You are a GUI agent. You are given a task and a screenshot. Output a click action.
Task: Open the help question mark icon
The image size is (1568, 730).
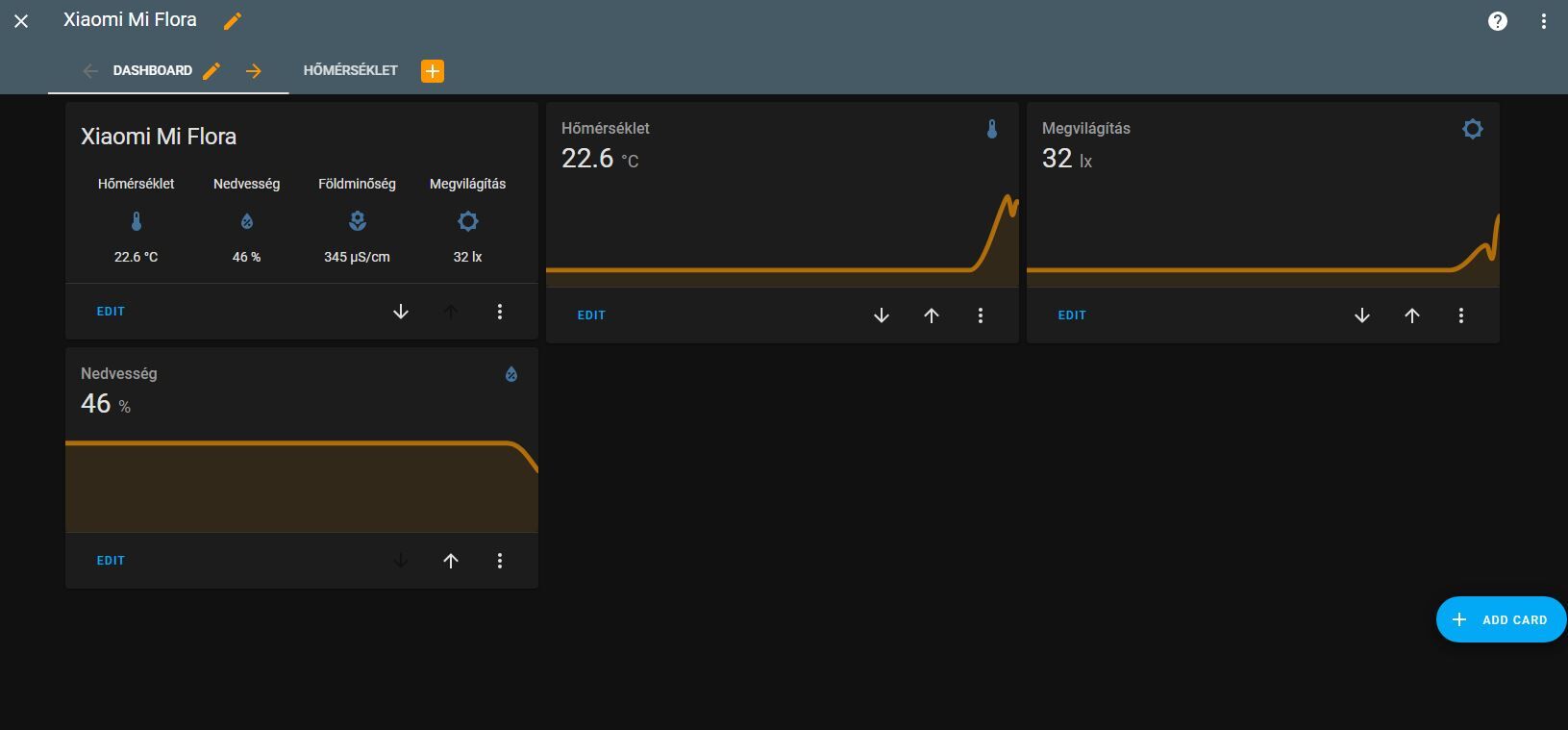tap(1497, 21)
